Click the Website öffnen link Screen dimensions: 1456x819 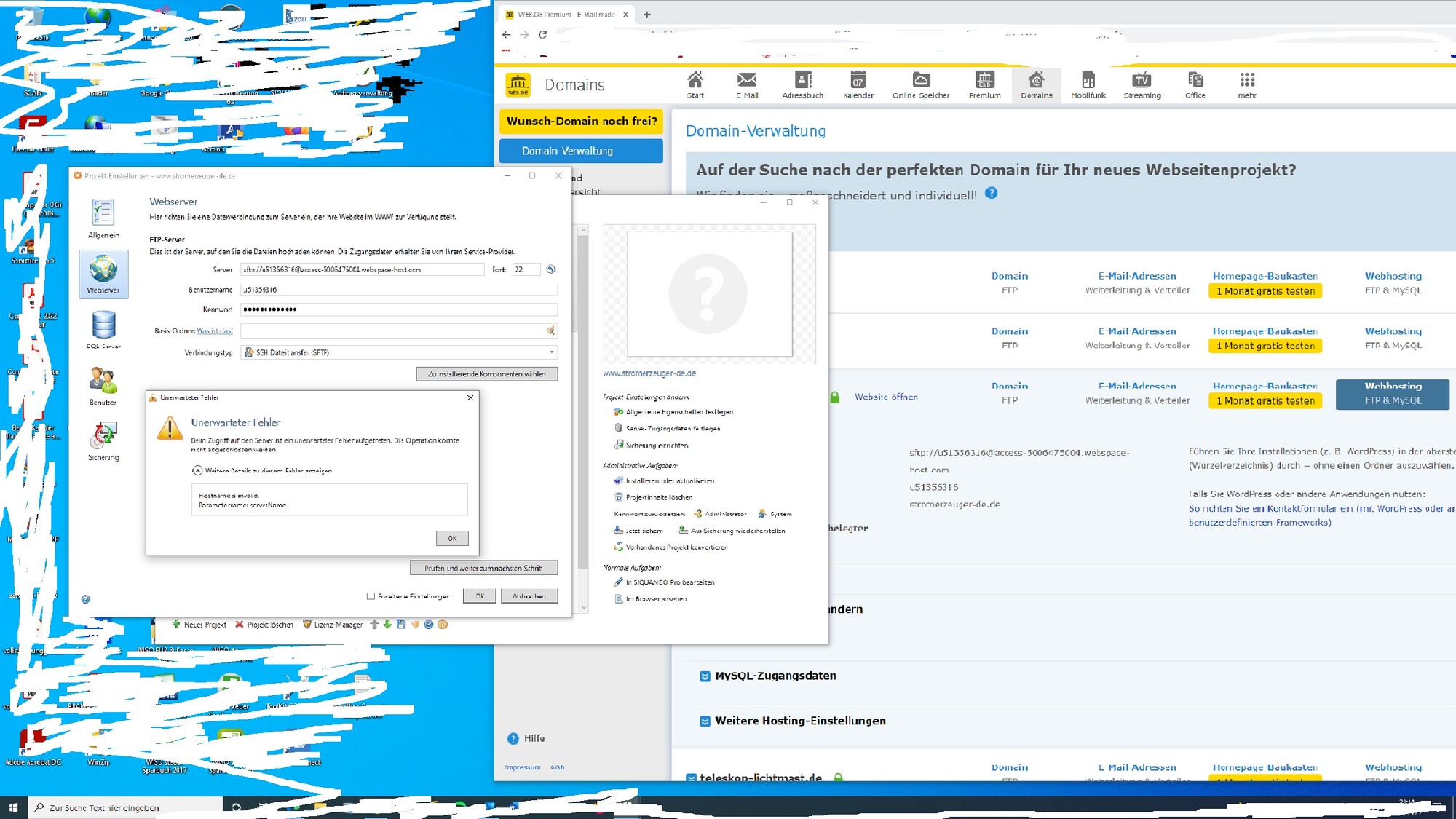(x=885, y=397)
